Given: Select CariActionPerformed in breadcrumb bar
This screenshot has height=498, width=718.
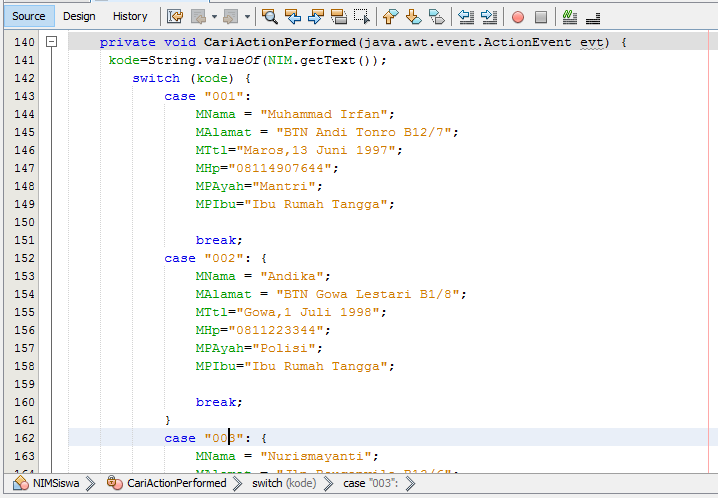Looking at the screenshot, I should pos(177,483).
